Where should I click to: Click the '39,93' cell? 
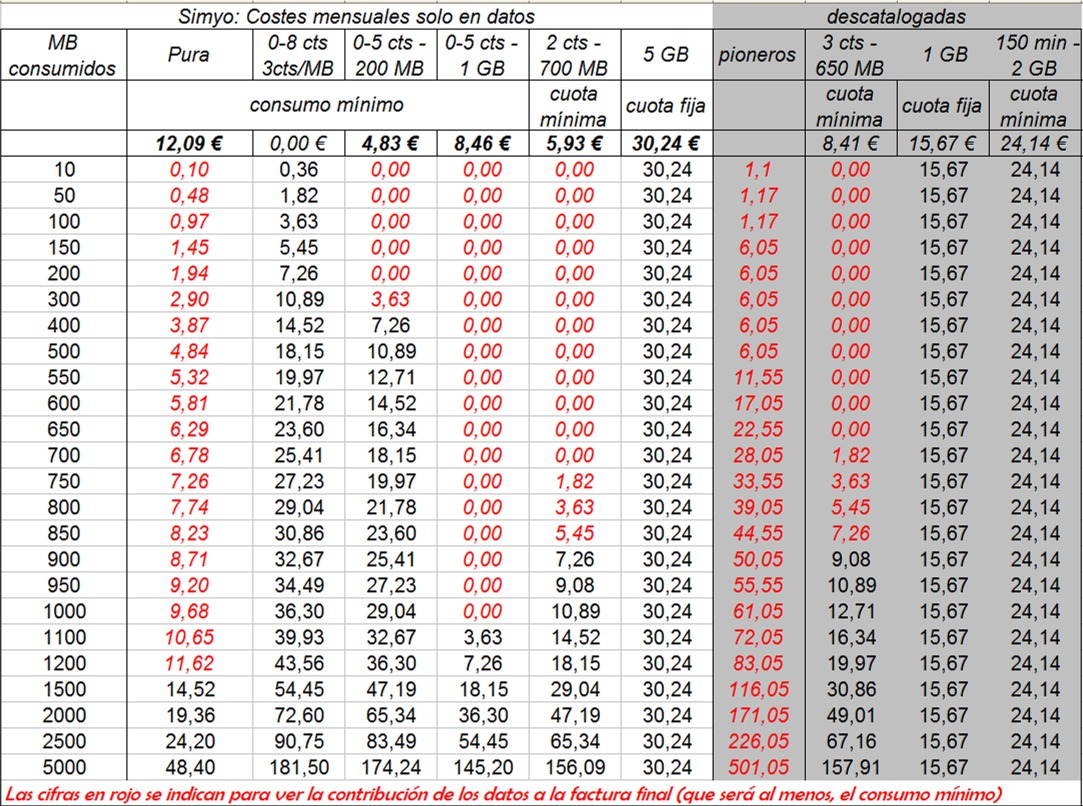coord(298,637)
